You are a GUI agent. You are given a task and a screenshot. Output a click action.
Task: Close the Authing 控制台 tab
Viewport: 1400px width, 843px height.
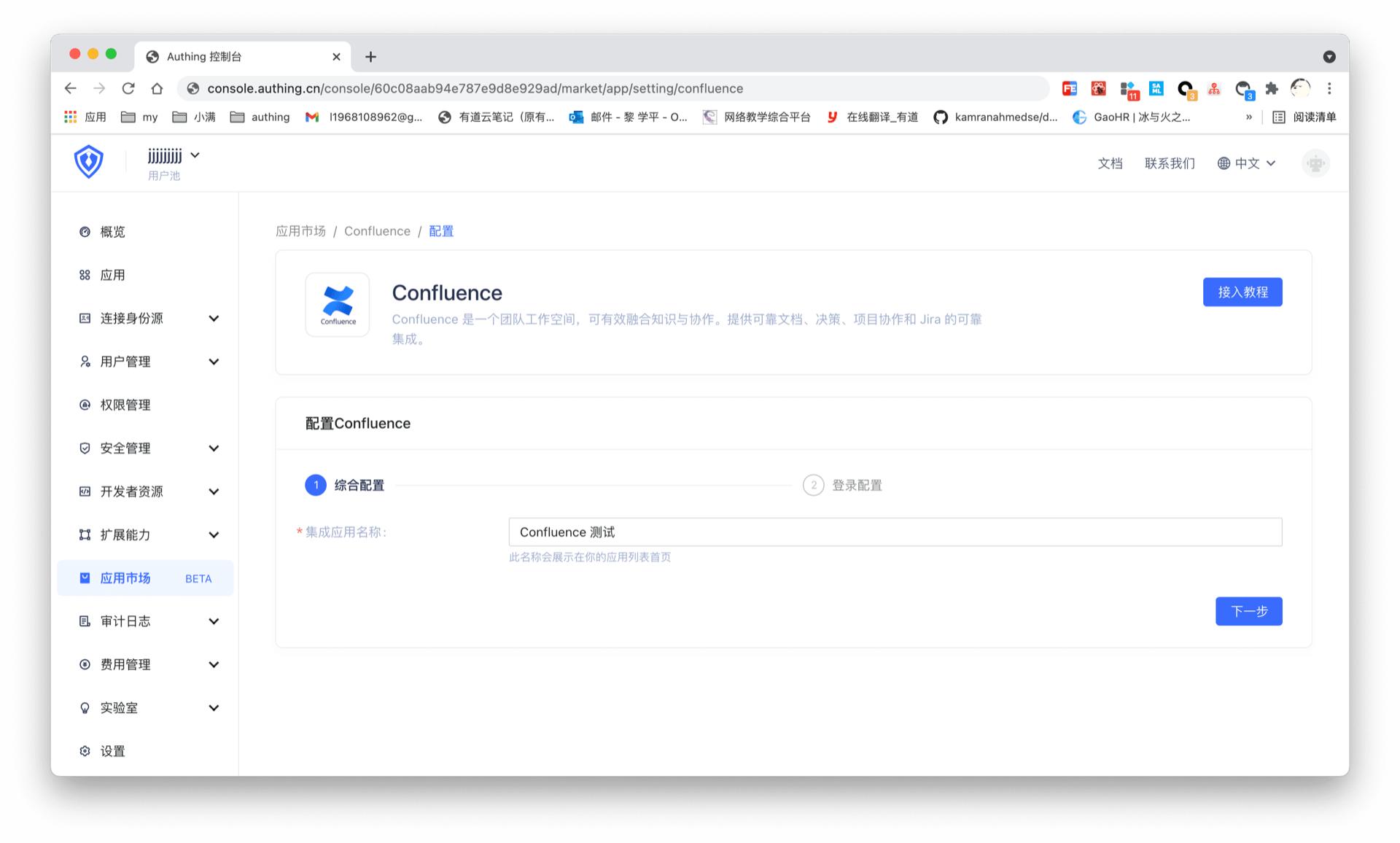(x=336, y=57)
